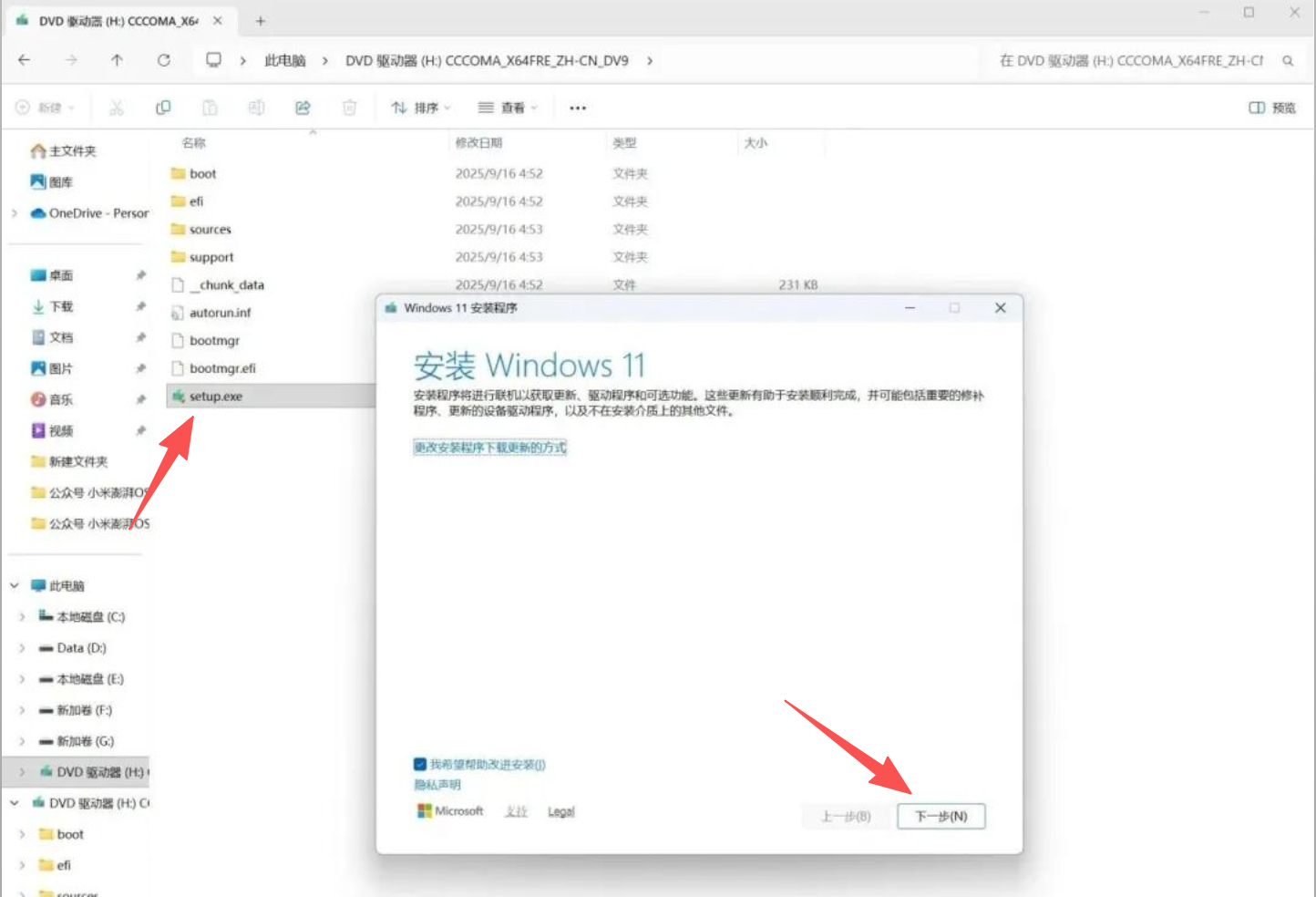Open the New item dropdown
The width and height of the screenshot is (1316, 897).
click(x=46, y=108)
